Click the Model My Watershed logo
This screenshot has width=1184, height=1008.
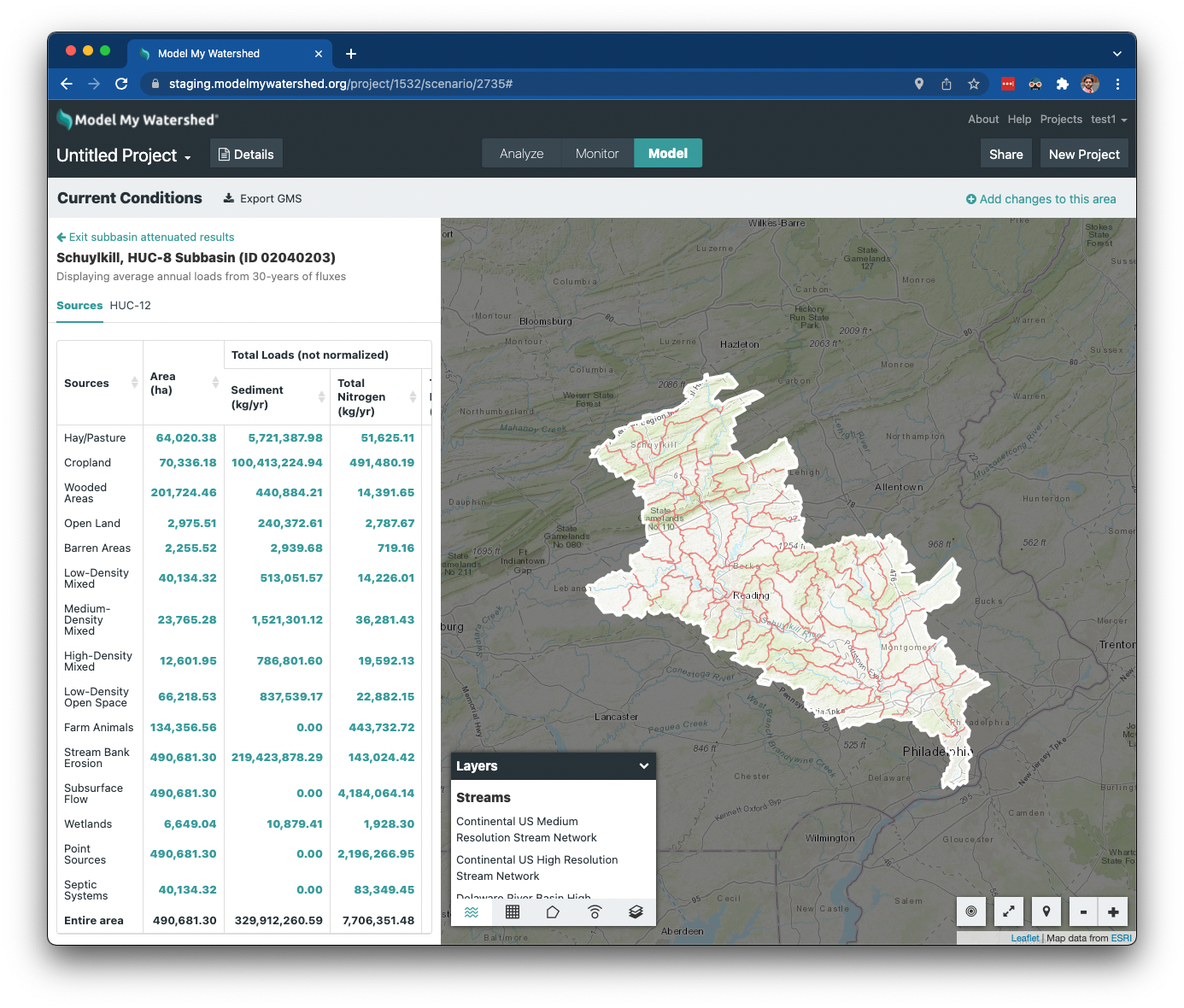(138, 120)
